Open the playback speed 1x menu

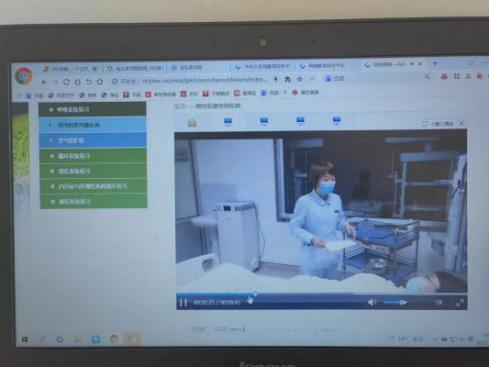pos(439,302)
